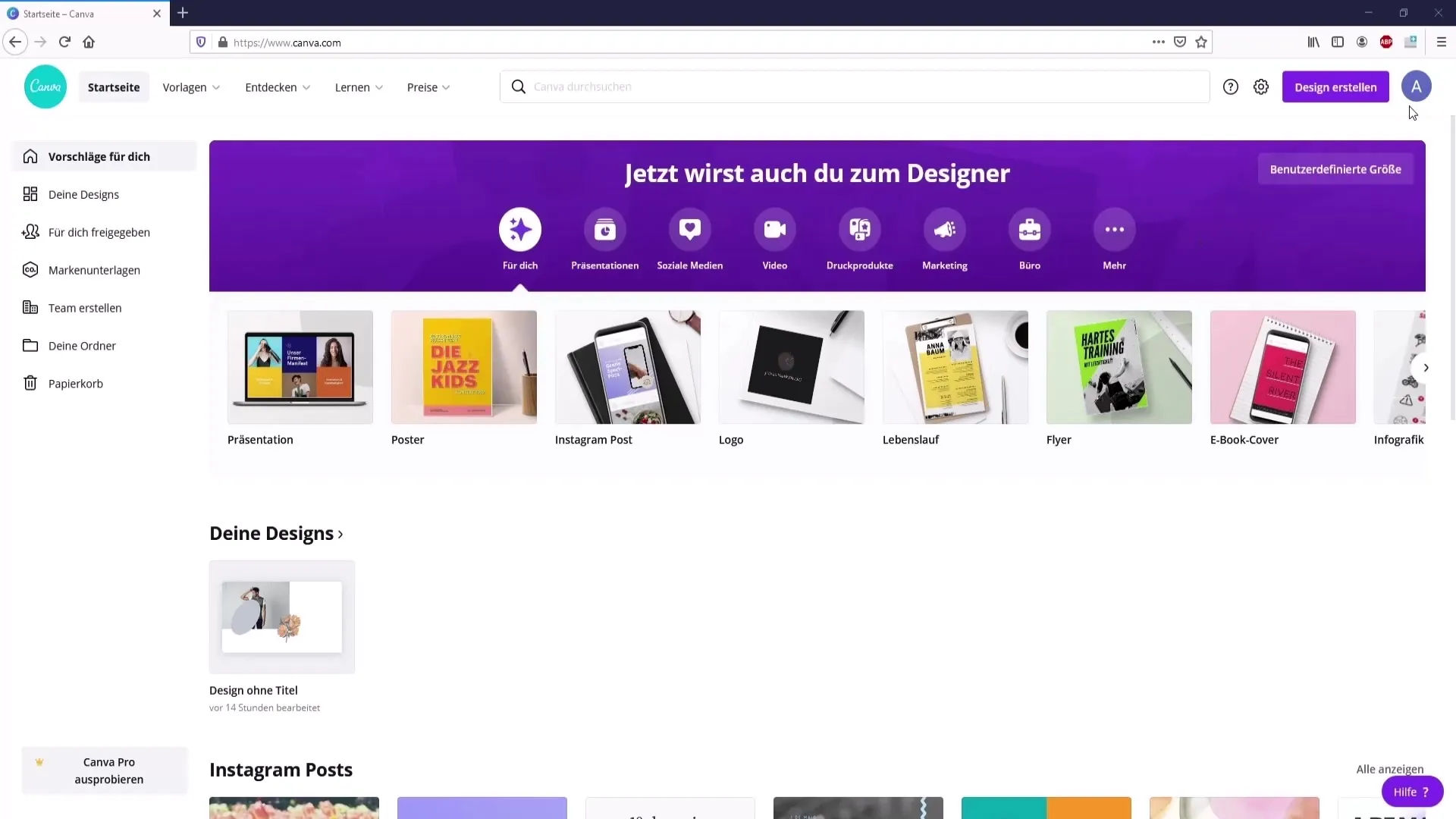Open the Mehr three-dots icon
The height and width of the screenshot is (819, 1456).
pos(1115,229)
